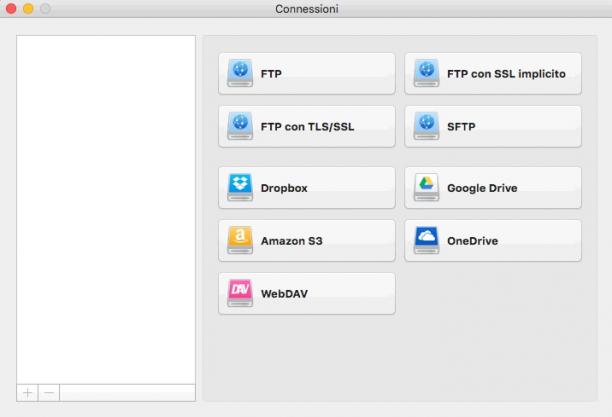612x417 pixels.
Task: Choose the Google Drive text label
Action: (482, 188)
